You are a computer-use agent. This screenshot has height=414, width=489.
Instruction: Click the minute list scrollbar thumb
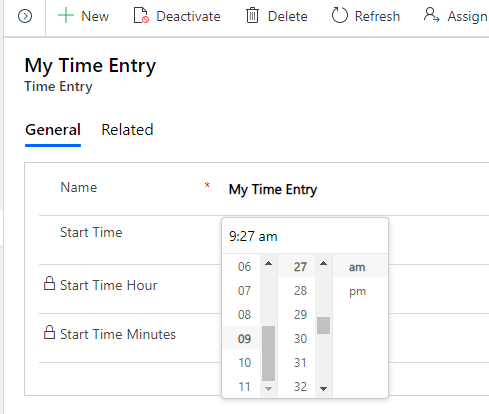pyautogui.click(x=323, y=325)
